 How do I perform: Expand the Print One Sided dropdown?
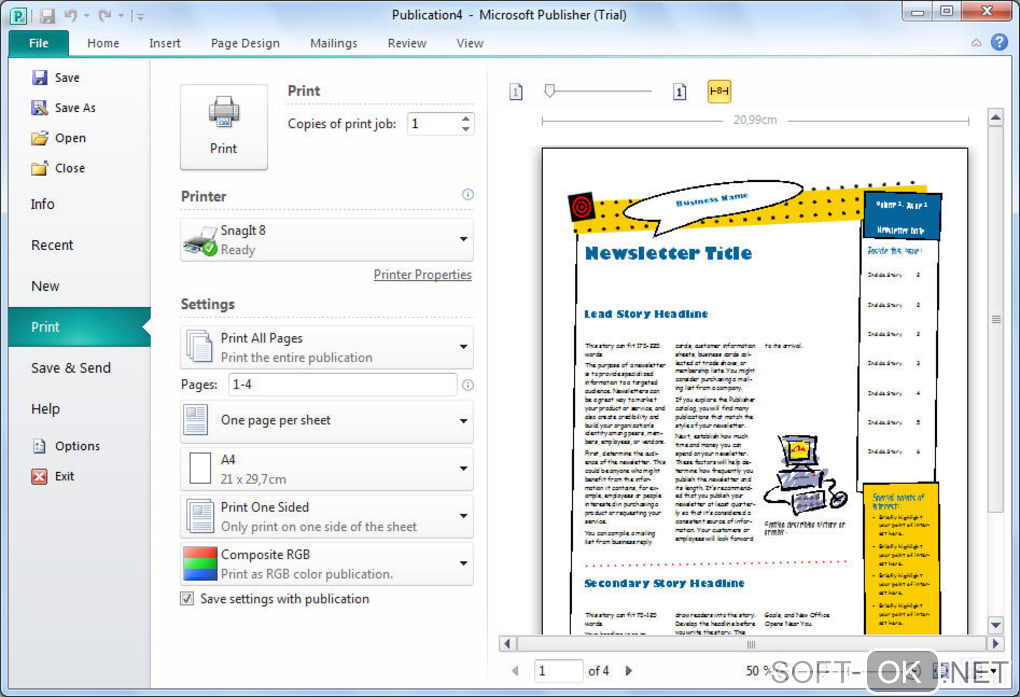click(327, 517)
